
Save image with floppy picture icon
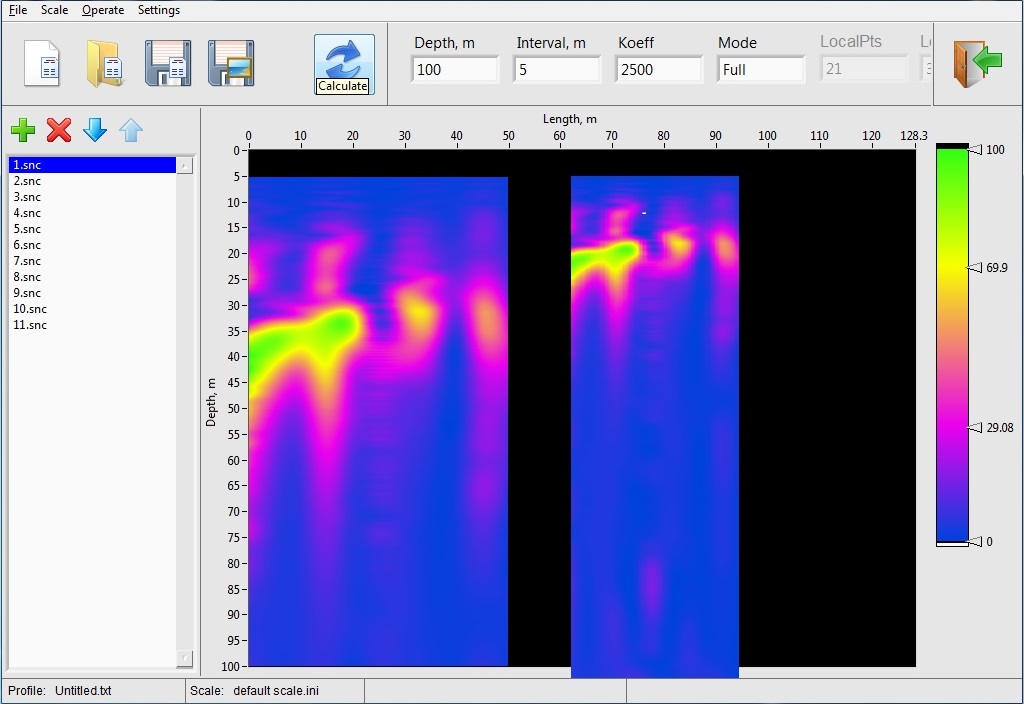click(231, 63)
